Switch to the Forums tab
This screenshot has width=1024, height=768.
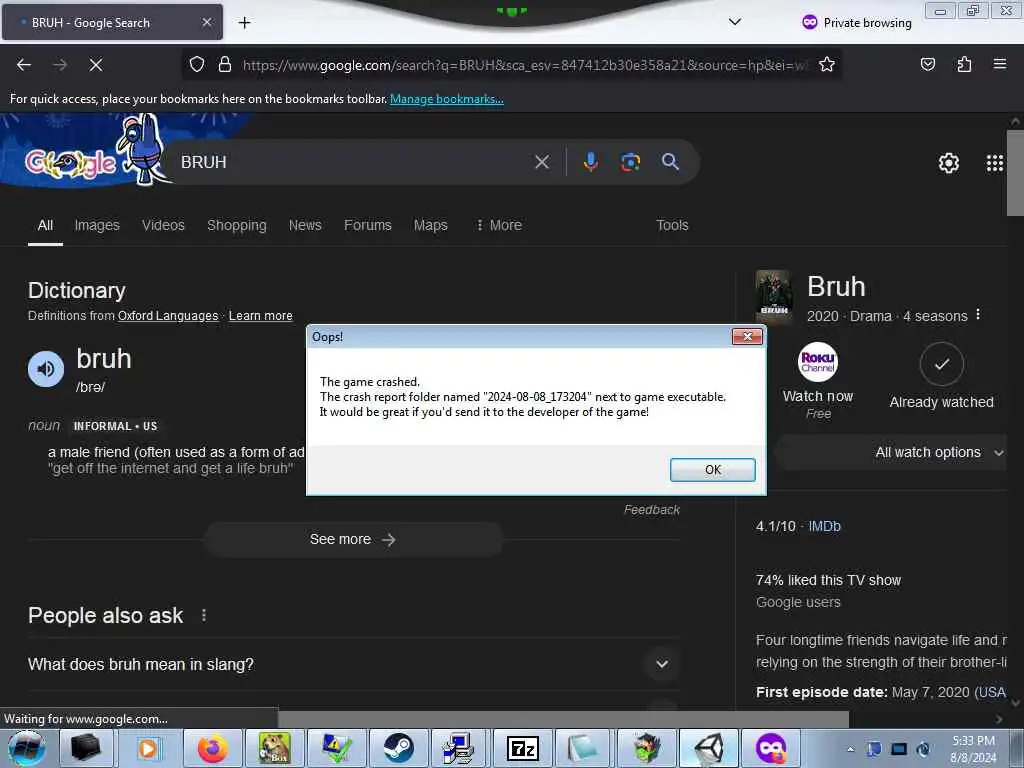[x=368, y=225]
